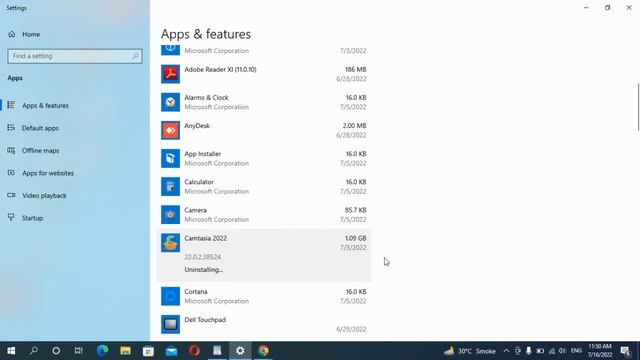Click the Settings gear on the taskbar

click(x=240, y=351)
